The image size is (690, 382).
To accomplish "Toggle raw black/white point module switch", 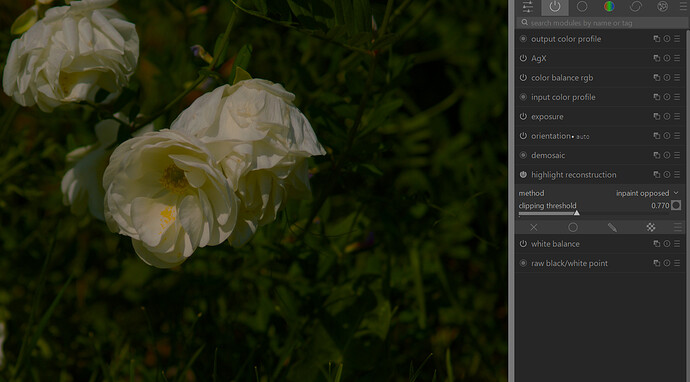I will 523,263.
